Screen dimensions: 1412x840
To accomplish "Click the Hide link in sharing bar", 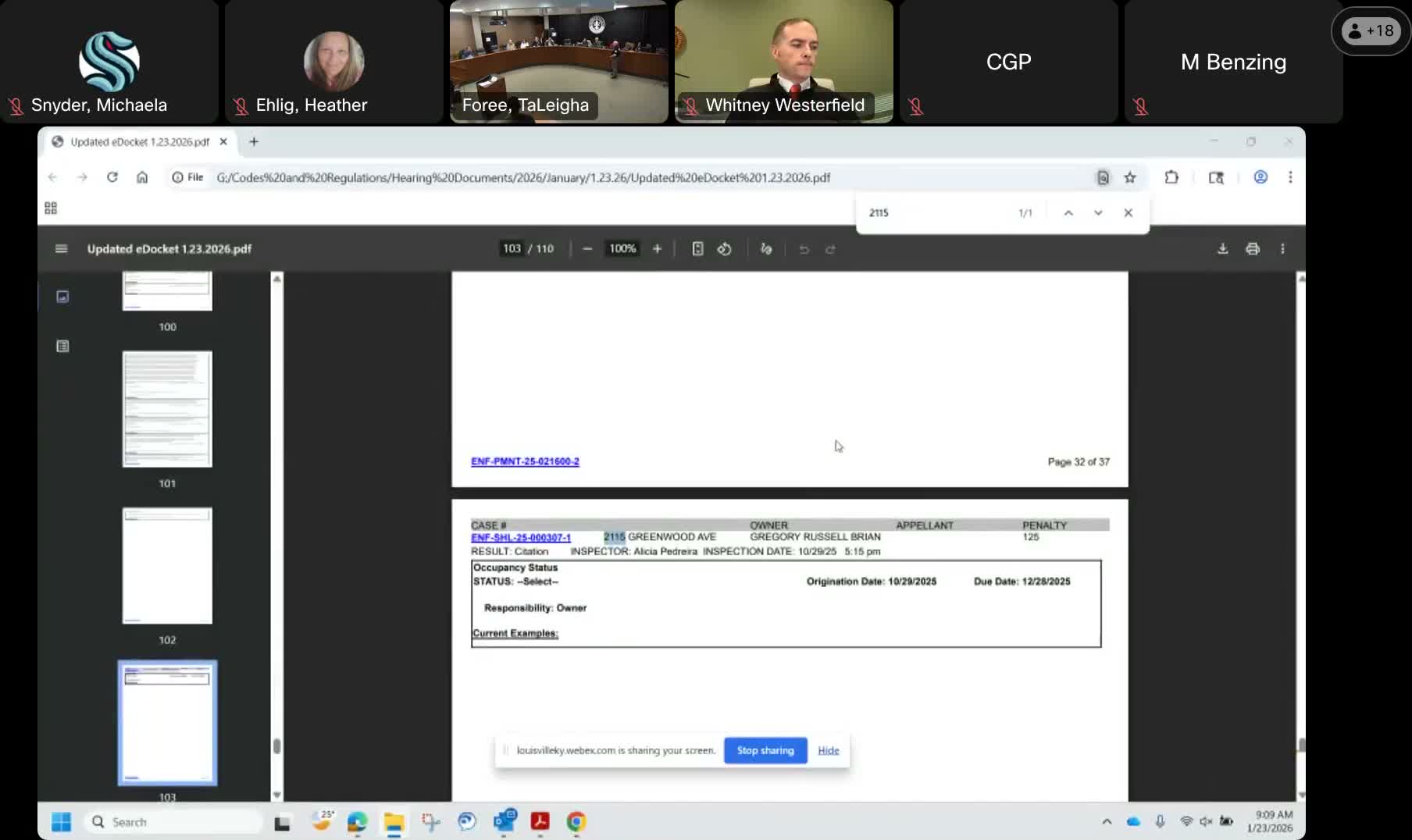I will 829,750.
